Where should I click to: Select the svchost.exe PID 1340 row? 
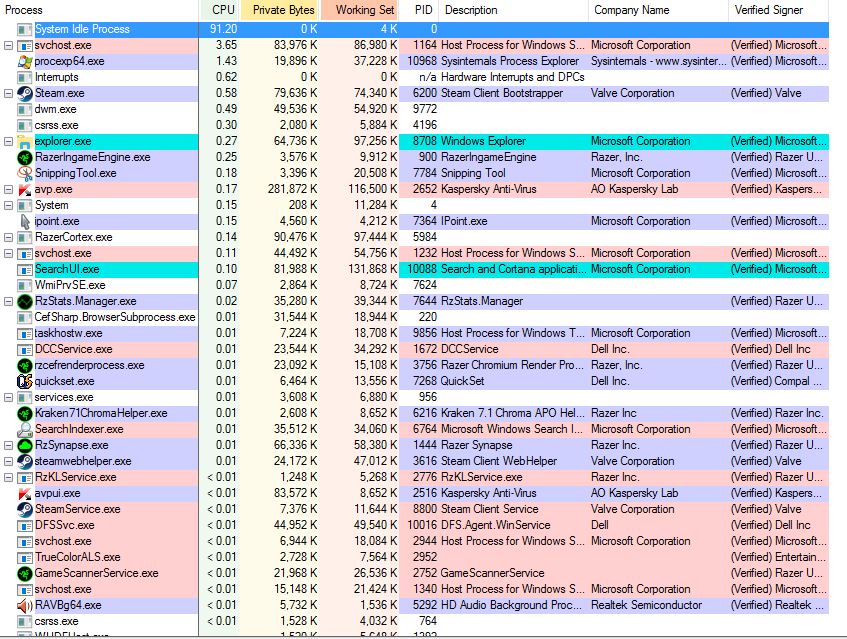[x=414, y=589]
